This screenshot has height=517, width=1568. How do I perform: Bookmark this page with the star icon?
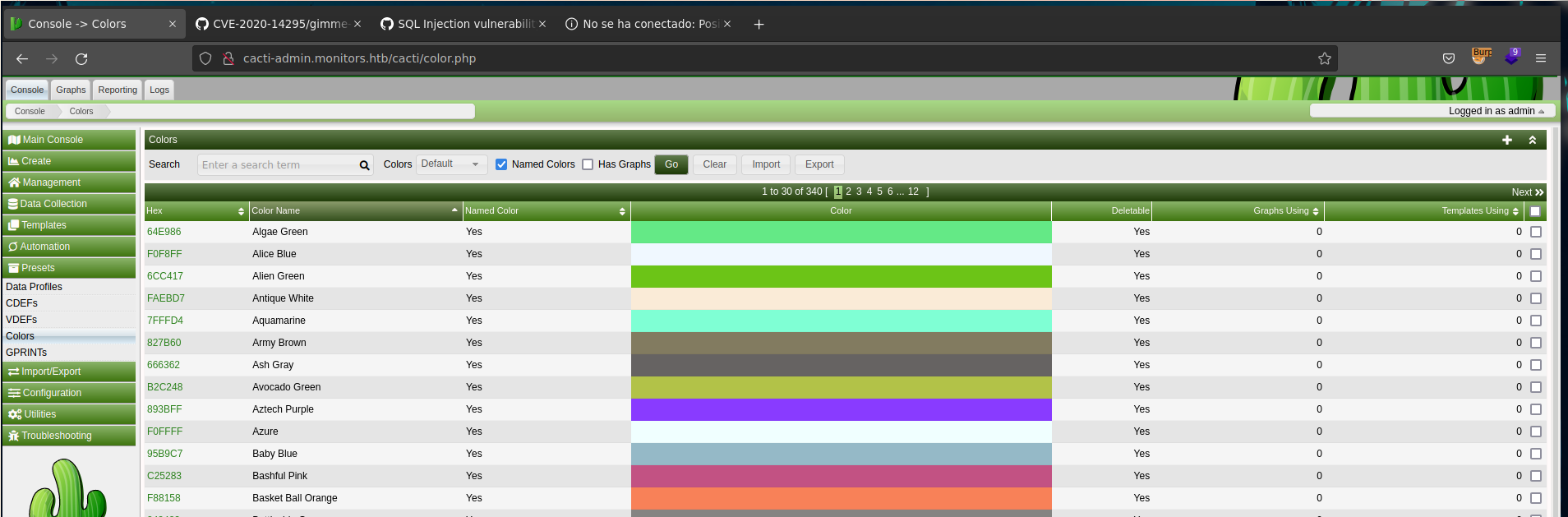pos(1324,58)
